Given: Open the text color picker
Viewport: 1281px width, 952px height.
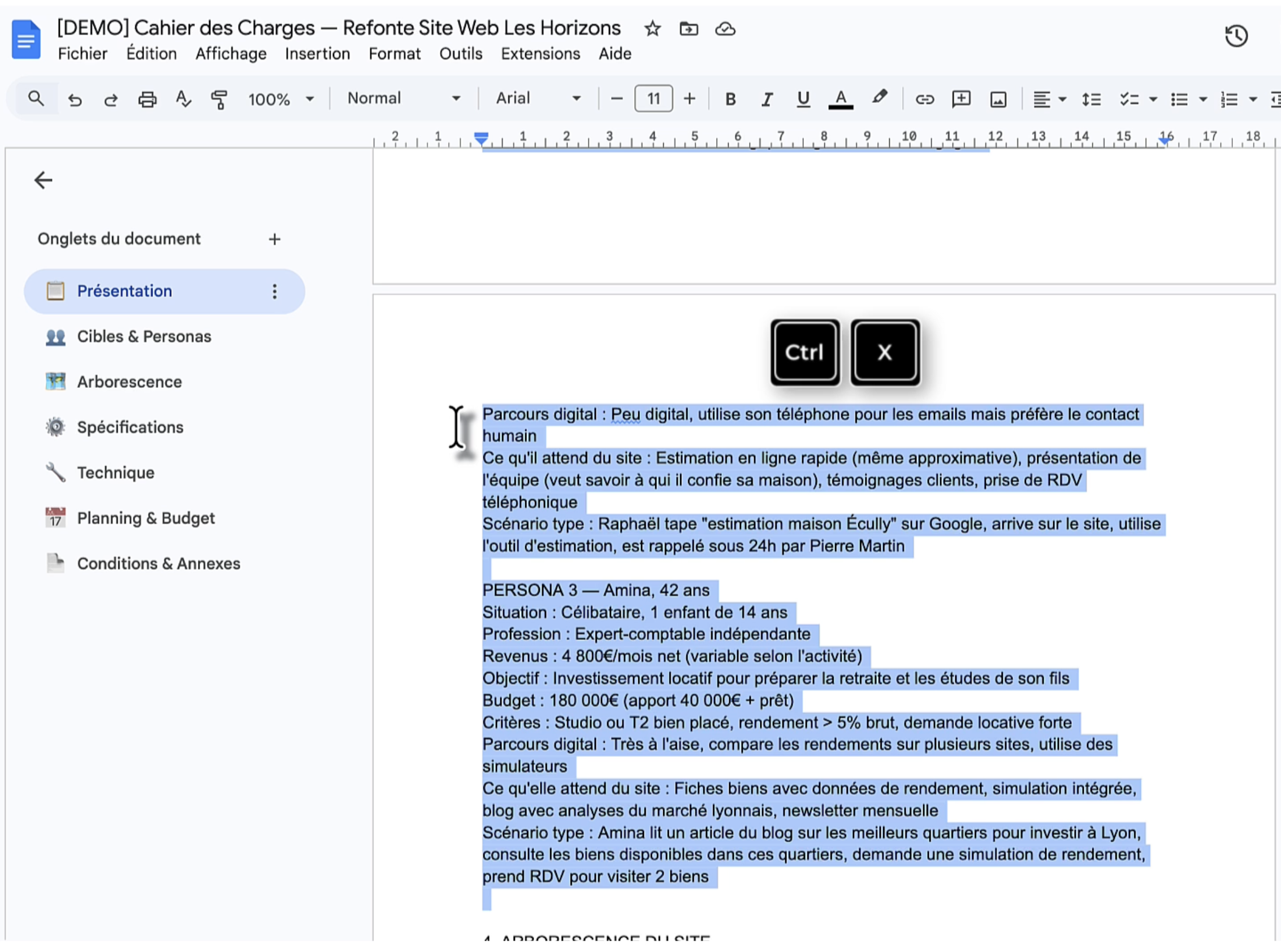Looking at the screenshot, I should (x=840, y=99).
